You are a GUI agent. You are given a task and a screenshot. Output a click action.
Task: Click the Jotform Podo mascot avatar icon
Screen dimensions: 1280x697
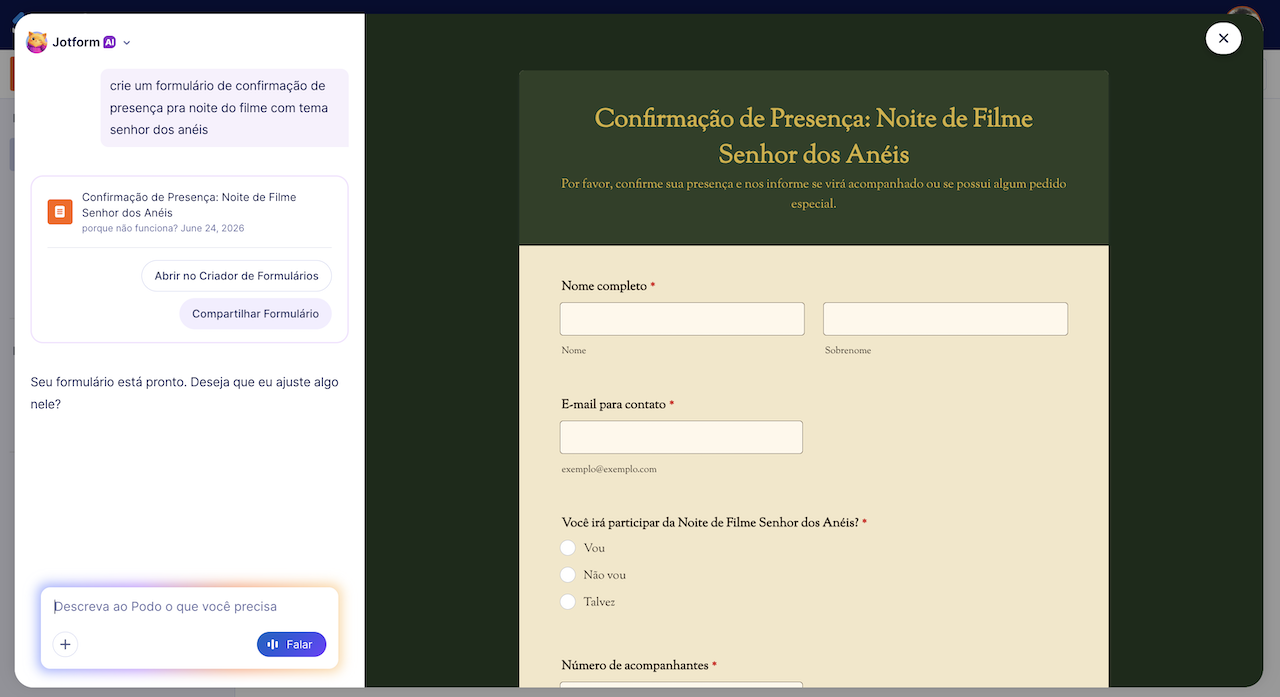point(37,42)
